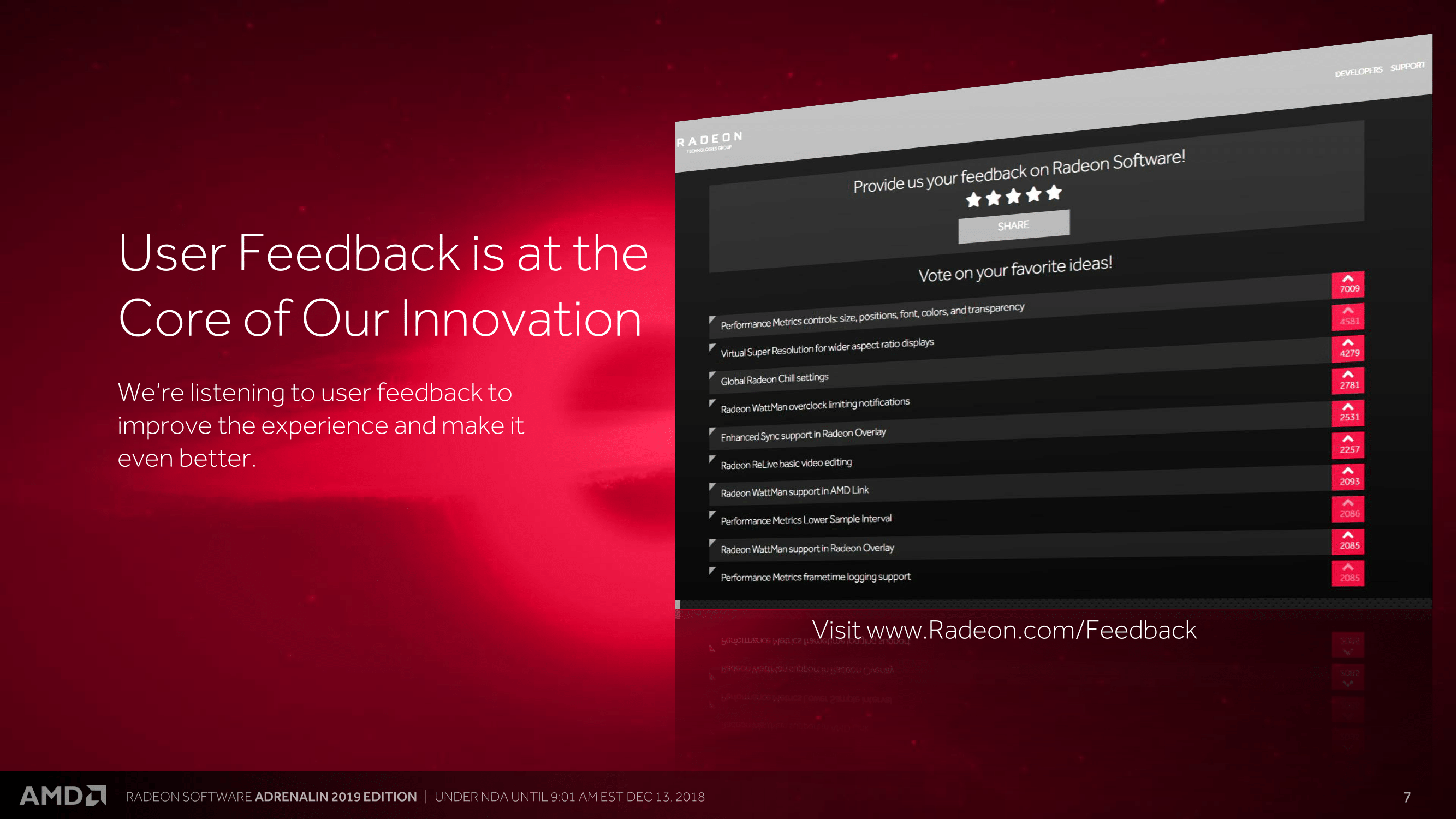Click upvote on Global Radeon Chill settings
The image size is (1456, 819).
pyautogui.click(x=1348, y=382)
